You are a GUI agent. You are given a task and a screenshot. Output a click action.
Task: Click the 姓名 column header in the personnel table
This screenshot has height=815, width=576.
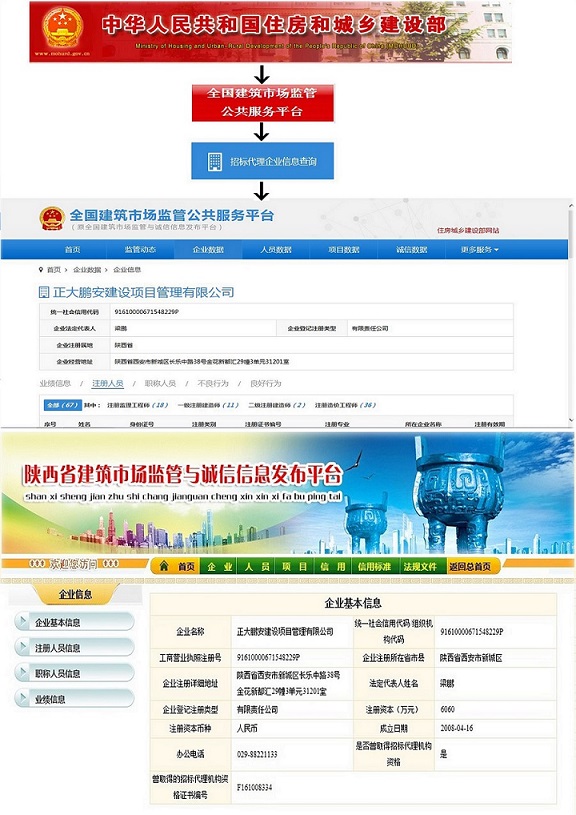tap(84, 424)
